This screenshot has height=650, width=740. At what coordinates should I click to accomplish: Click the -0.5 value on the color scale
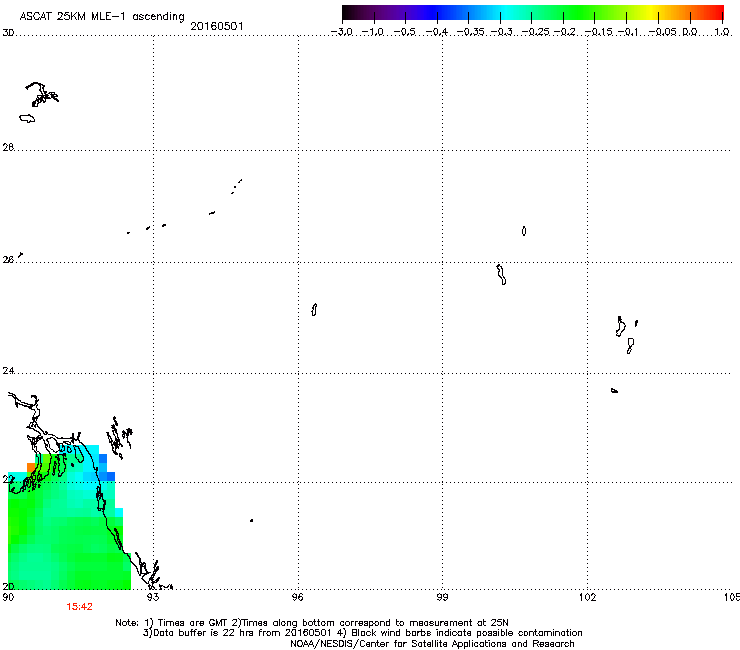click(404, 32)
